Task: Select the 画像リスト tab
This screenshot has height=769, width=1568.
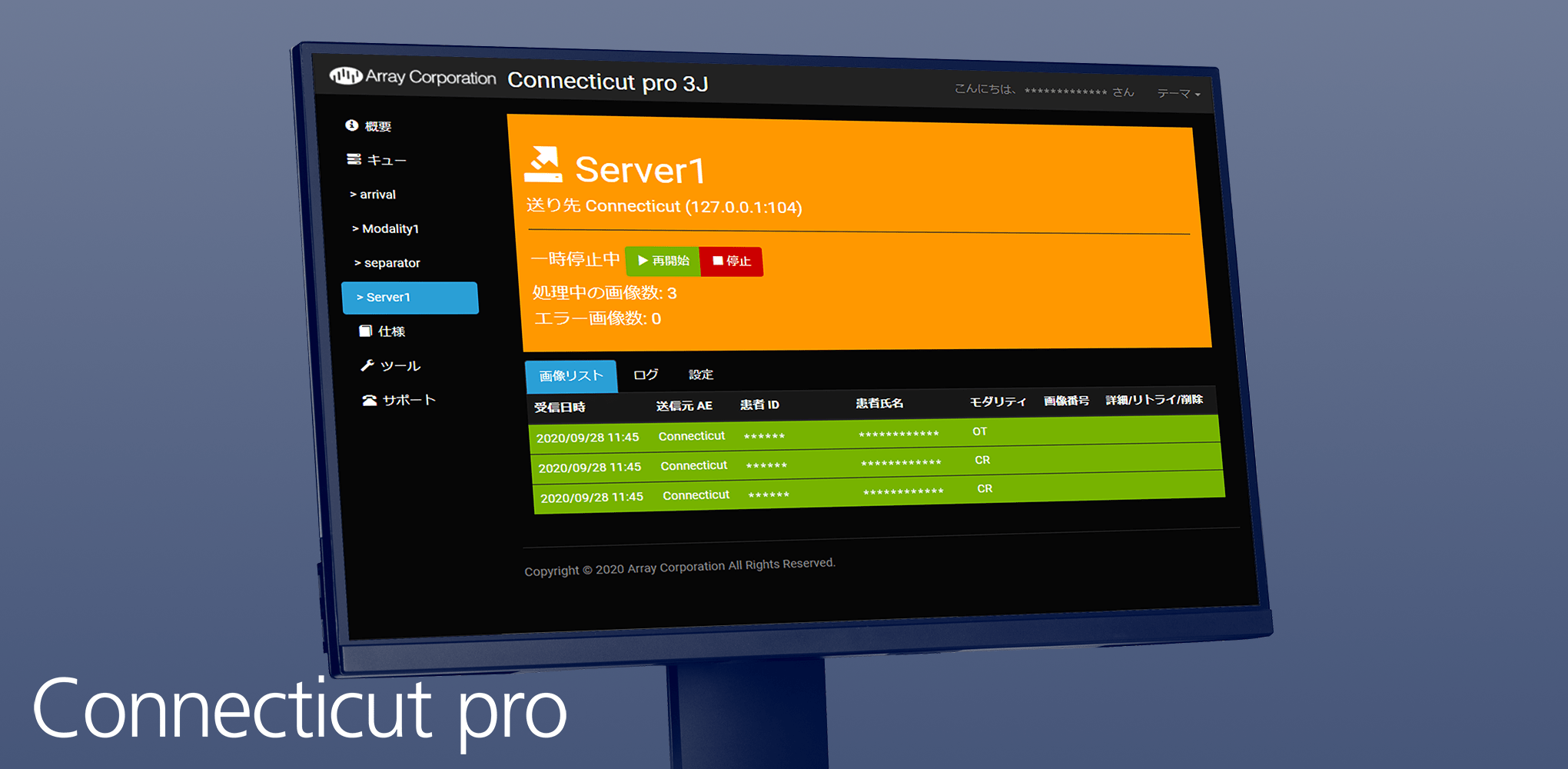Action: 570,376
